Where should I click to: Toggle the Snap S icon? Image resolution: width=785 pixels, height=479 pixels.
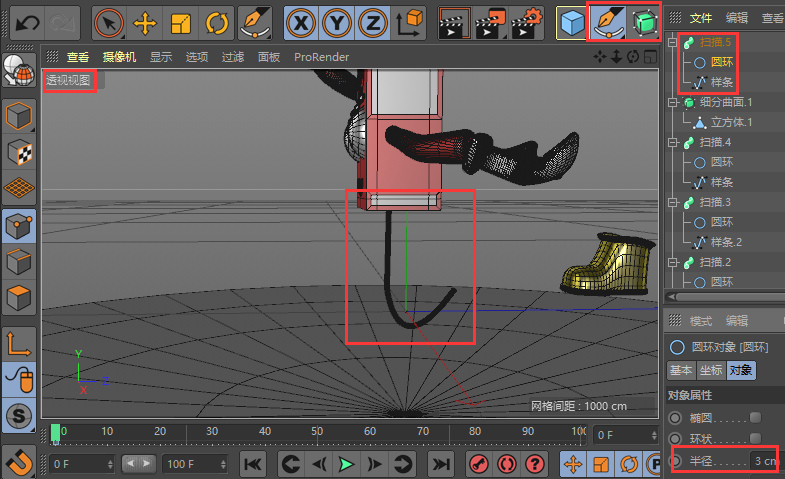tap(19, 415)
